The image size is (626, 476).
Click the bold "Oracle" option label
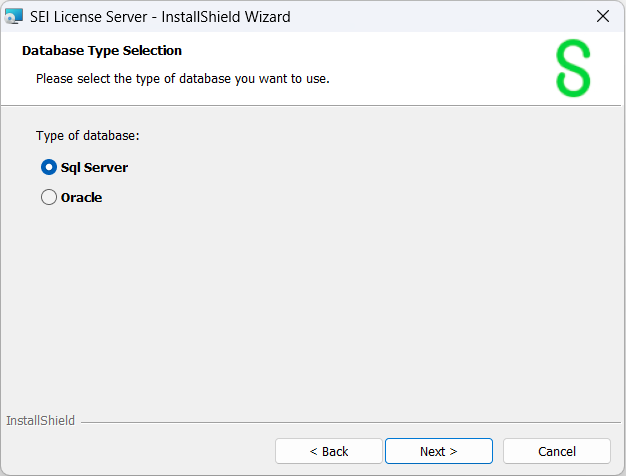[x=82, y=198]
